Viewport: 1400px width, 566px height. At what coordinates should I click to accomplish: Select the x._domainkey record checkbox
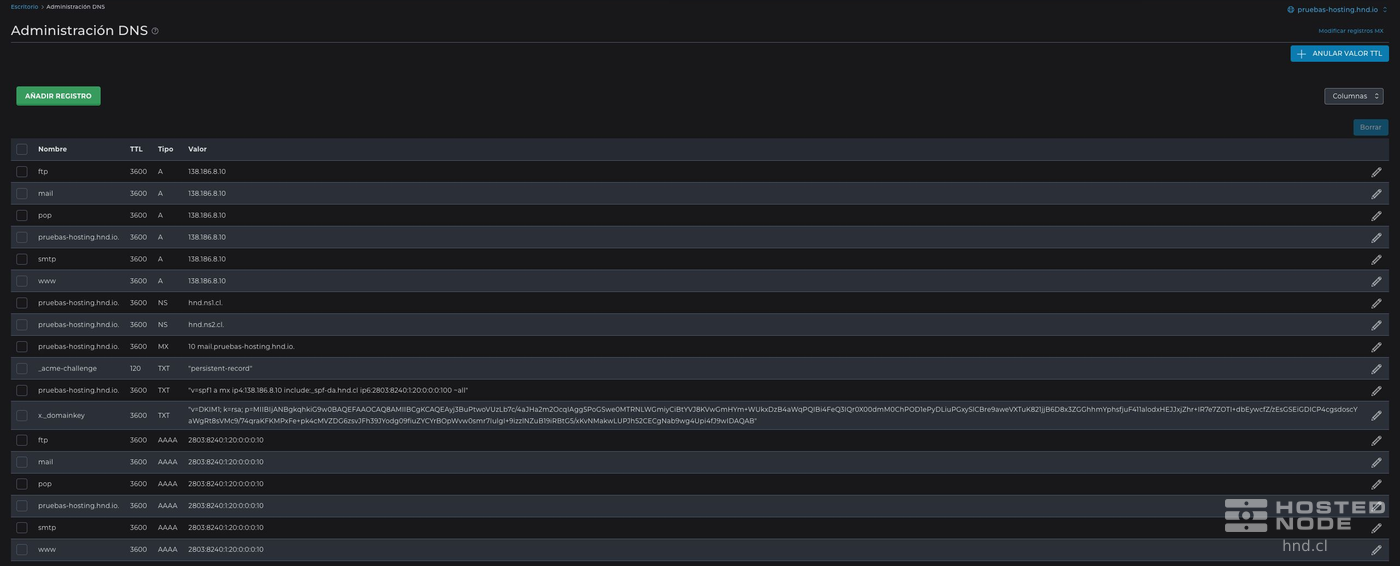tap(22, 415)
